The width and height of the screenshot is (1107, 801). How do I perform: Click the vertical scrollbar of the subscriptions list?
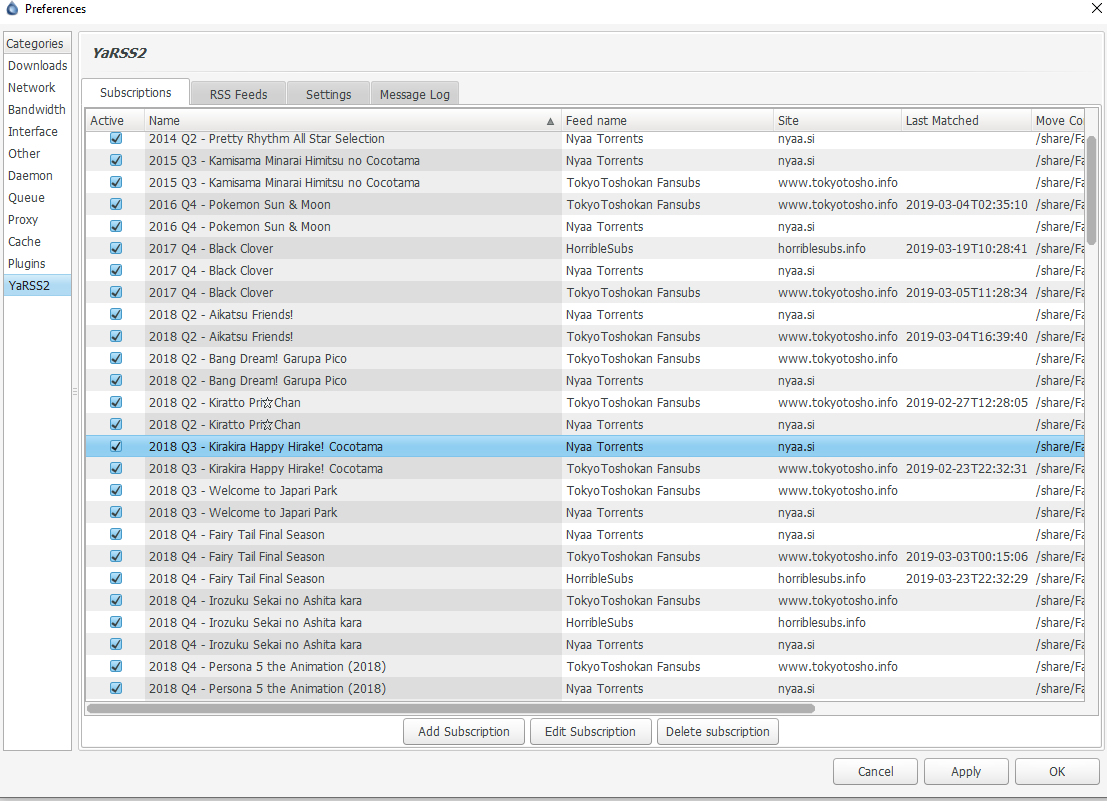point(1091,191)
